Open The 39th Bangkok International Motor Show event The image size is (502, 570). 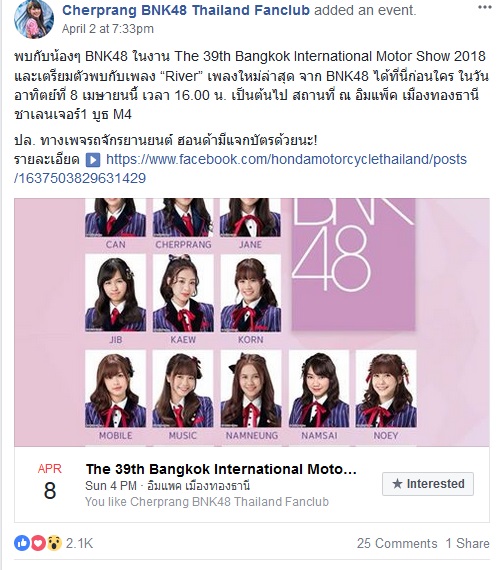point(221,469)
